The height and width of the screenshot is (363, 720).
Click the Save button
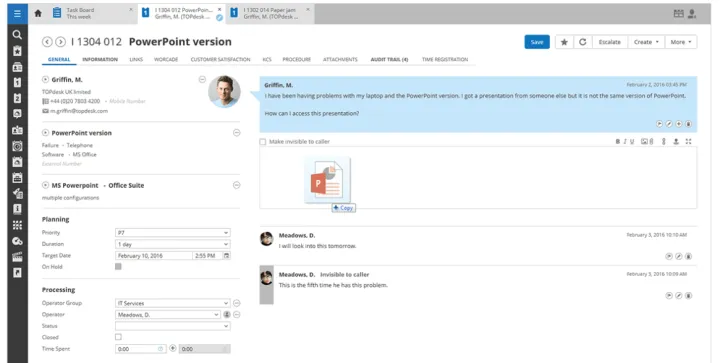[x=537, y=42]
